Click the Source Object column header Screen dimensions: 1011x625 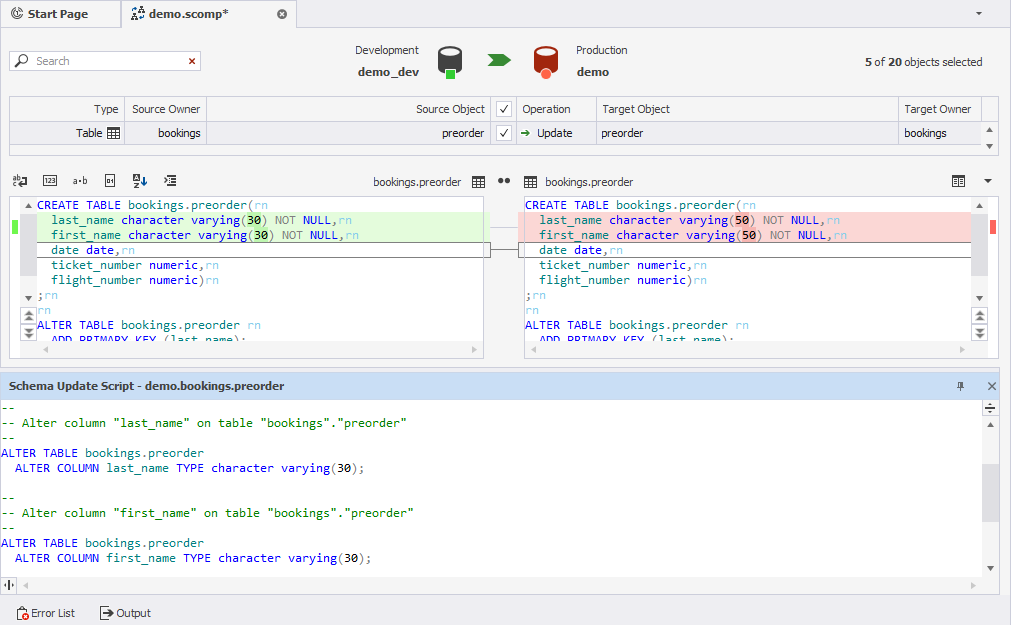349,109
